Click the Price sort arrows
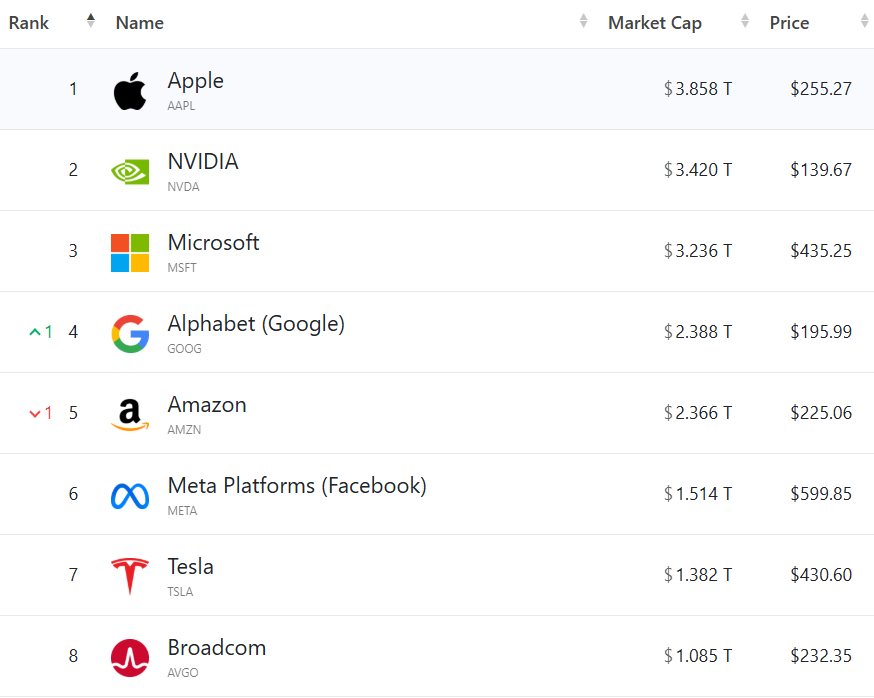 tap(865, 22)
